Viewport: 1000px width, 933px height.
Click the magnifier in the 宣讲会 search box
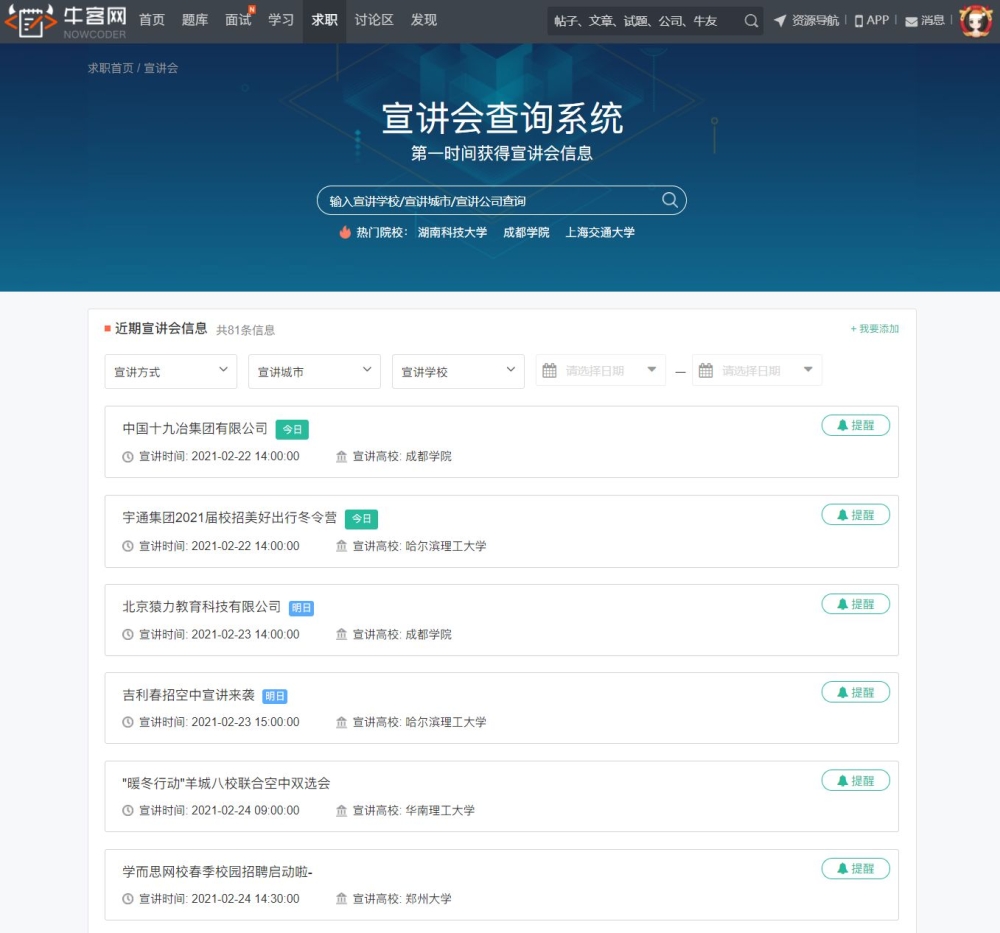coord(670,200)
